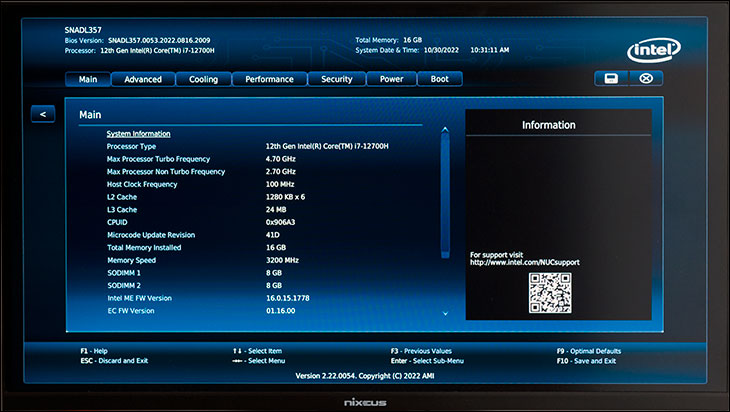The height and width of the screenshot is (412, 730).
Task: Click F10 - Save and Exit hint
Action: pos(586,361)
